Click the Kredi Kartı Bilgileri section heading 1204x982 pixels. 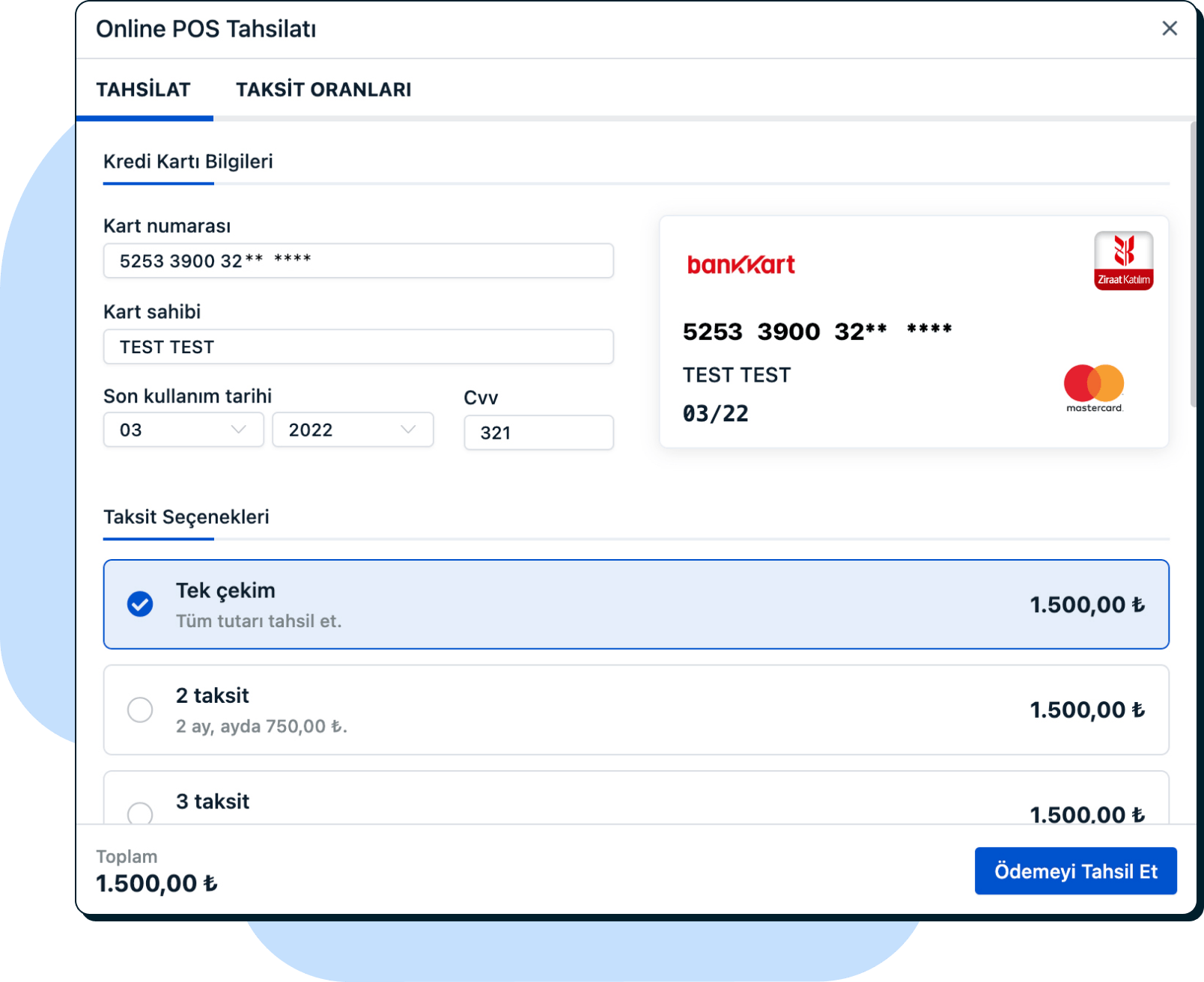187,161
